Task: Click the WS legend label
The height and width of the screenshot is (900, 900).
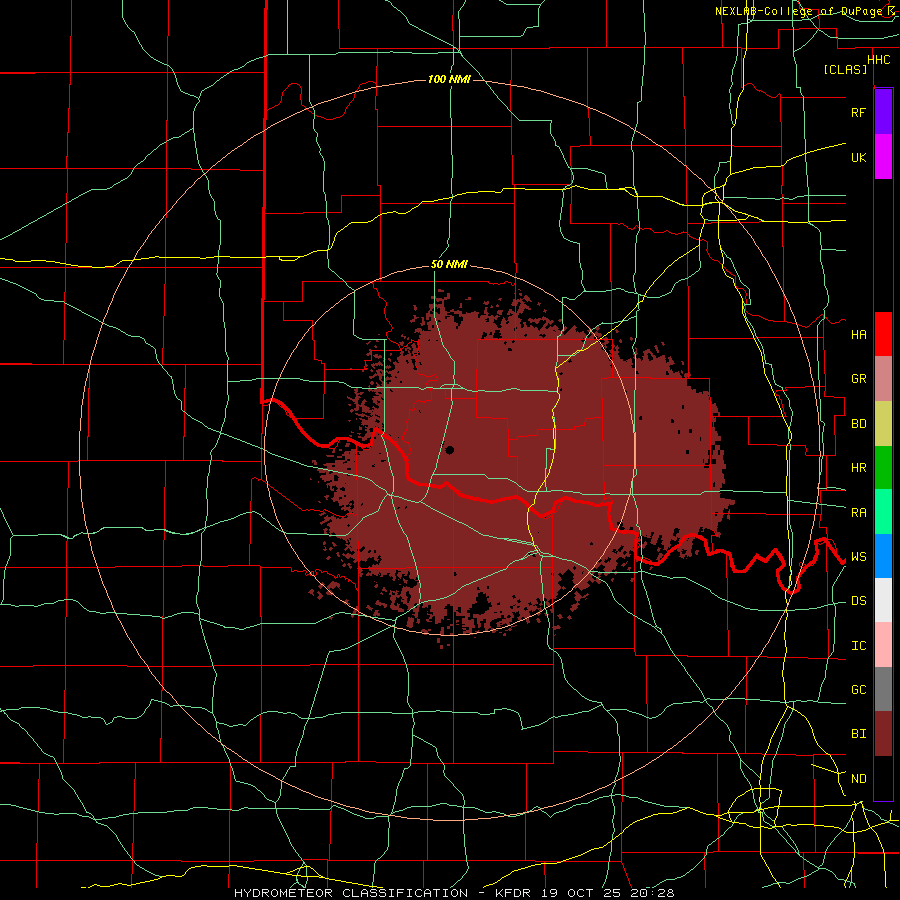Action: point(858,557)
